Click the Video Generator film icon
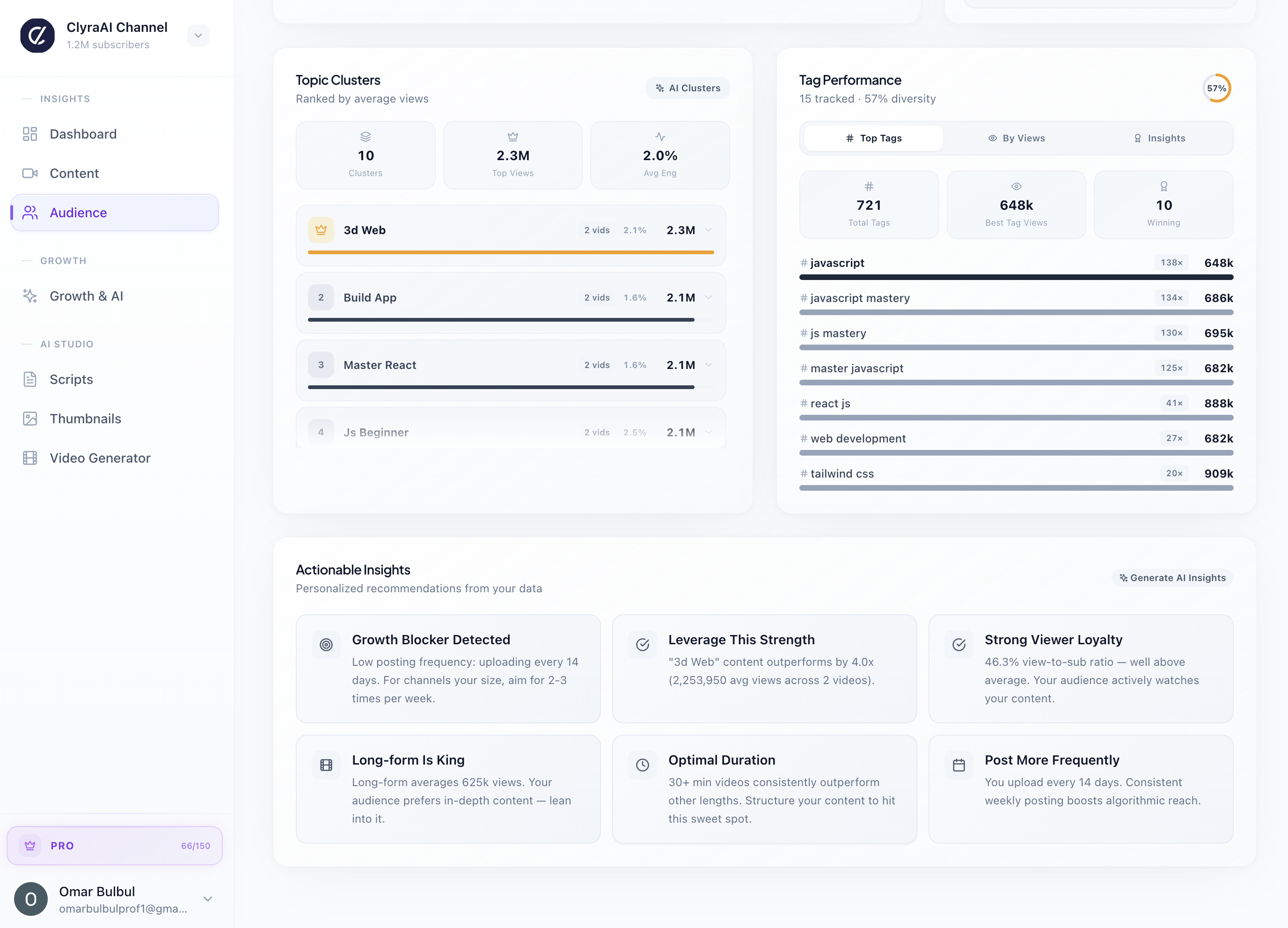 (x=29, y=458)
